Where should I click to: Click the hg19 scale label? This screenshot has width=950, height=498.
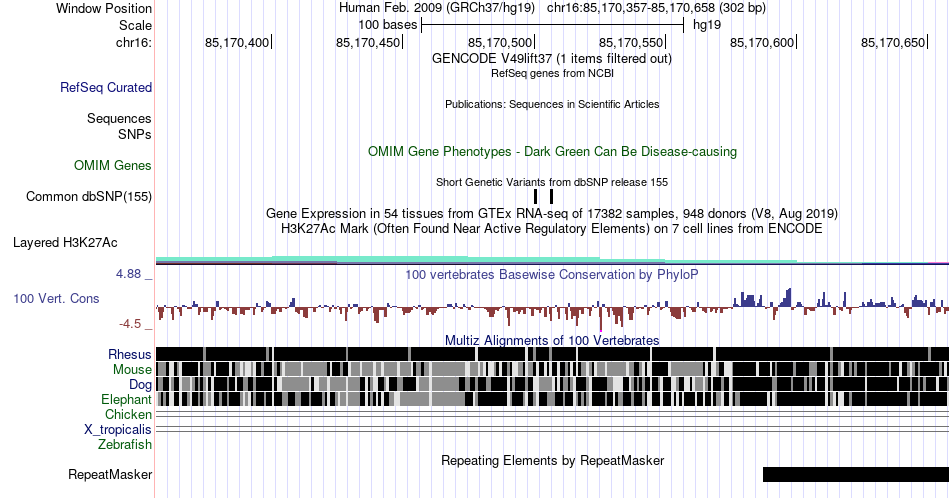point(707,25)
